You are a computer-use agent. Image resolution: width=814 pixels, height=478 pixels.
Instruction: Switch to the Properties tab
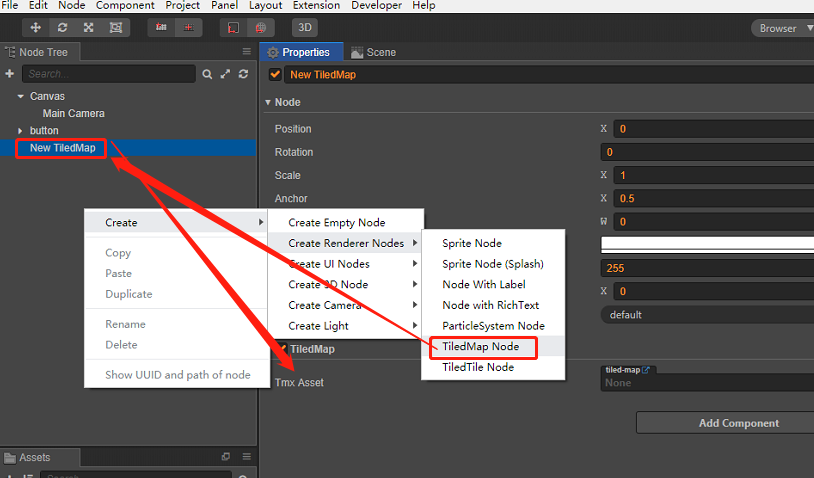[x=301, y=52]
